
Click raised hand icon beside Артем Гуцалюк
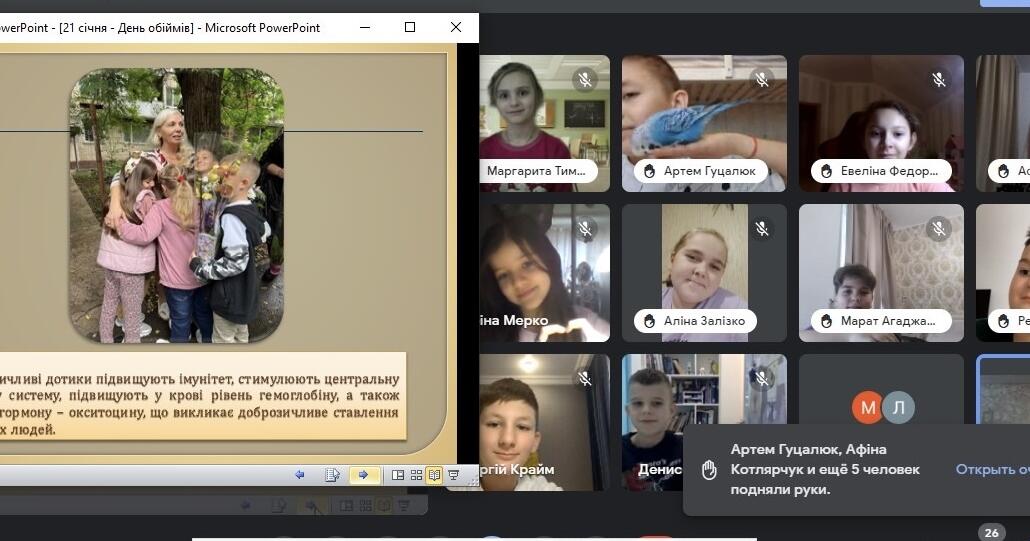tap(650, 171)
